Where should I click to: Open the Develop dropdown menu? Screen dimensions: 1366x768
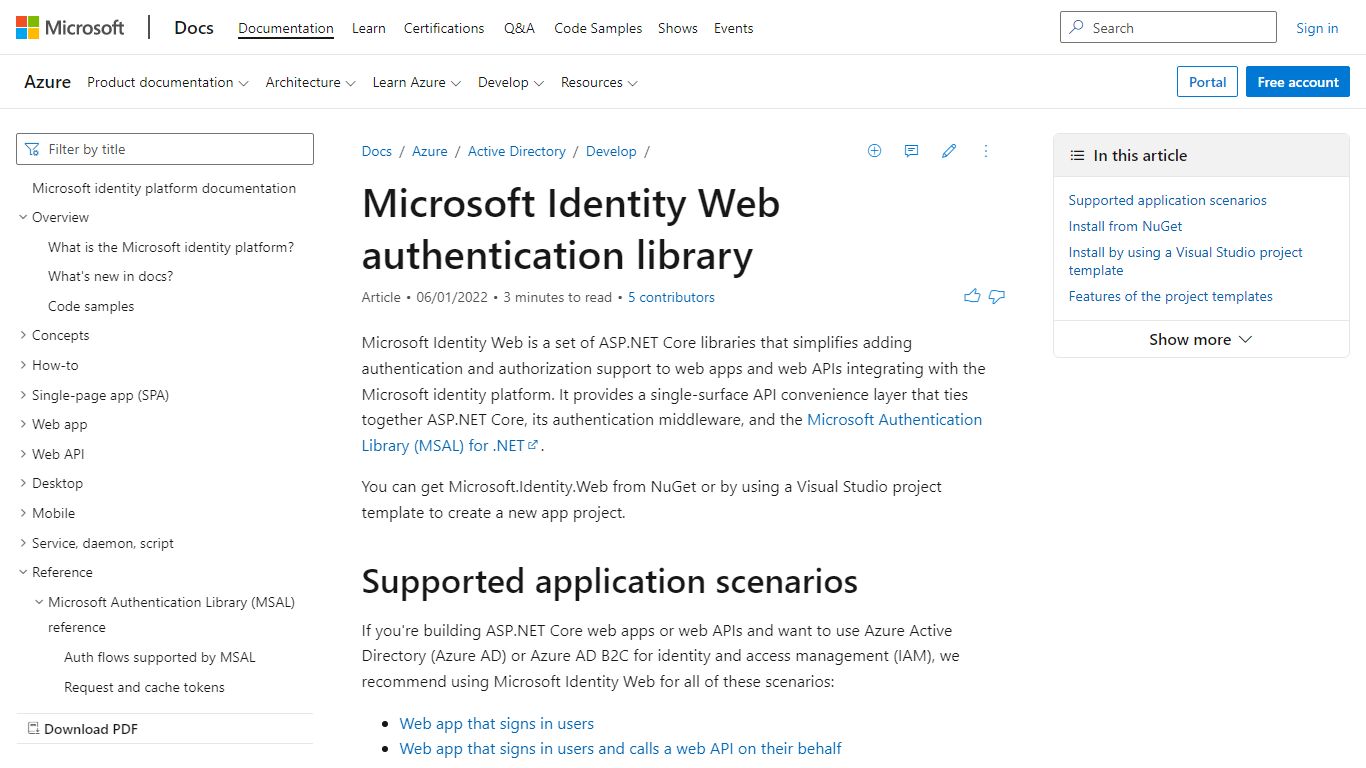tap(511, 82)
